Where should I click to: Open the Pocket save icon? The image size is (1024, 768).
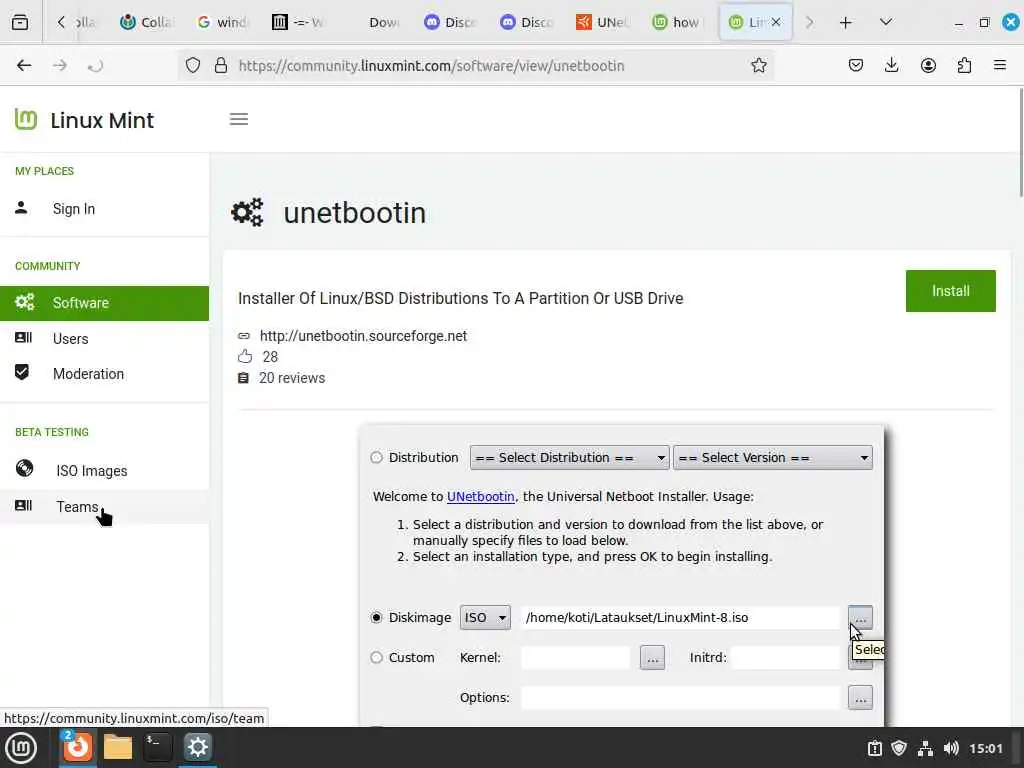coord(856,65)
